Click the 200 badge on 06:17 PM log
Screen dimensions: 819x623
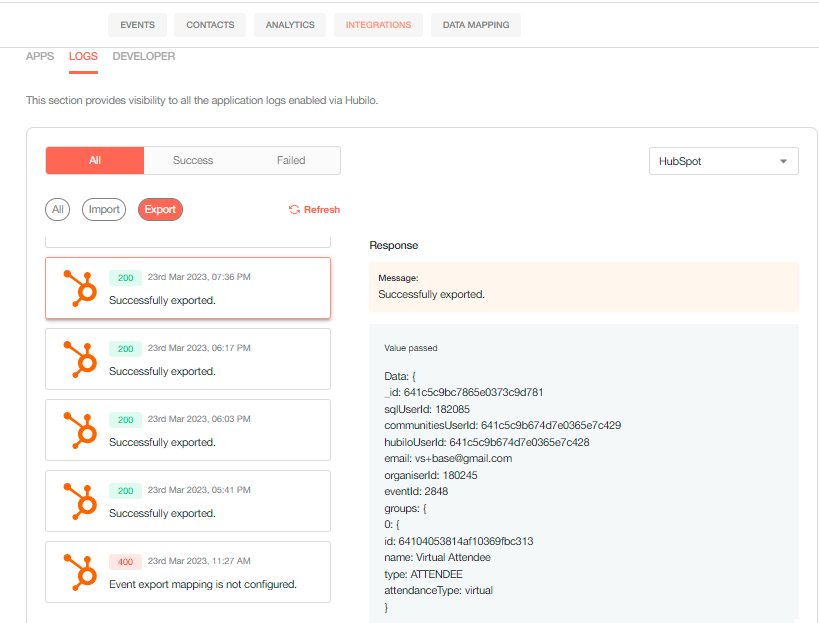(x=125, y=349)
